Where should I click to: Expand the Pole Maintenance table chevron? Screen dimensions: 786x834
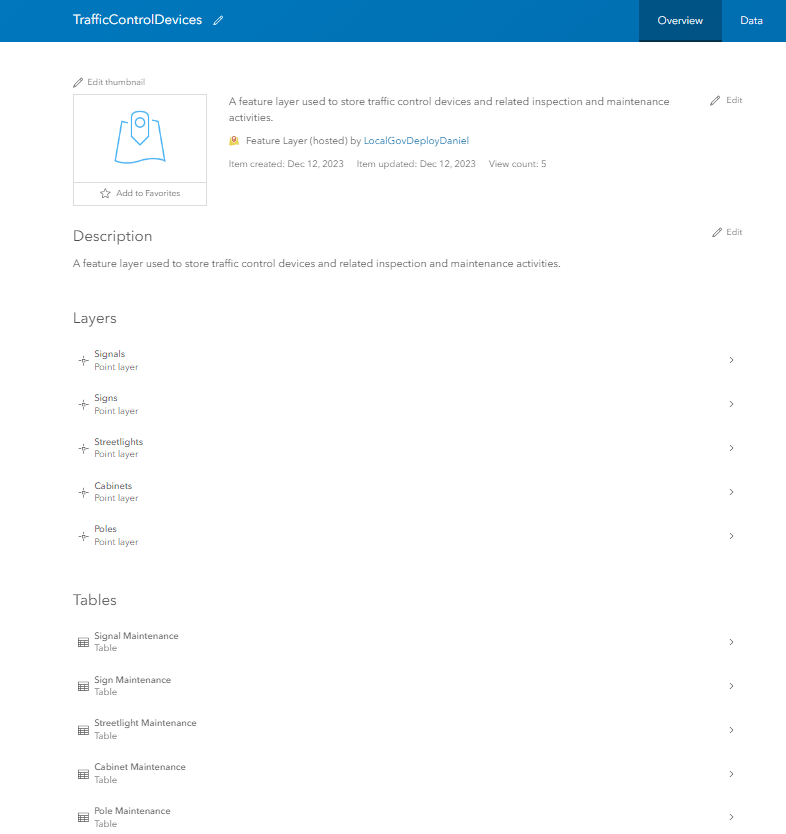click(732, 817)
